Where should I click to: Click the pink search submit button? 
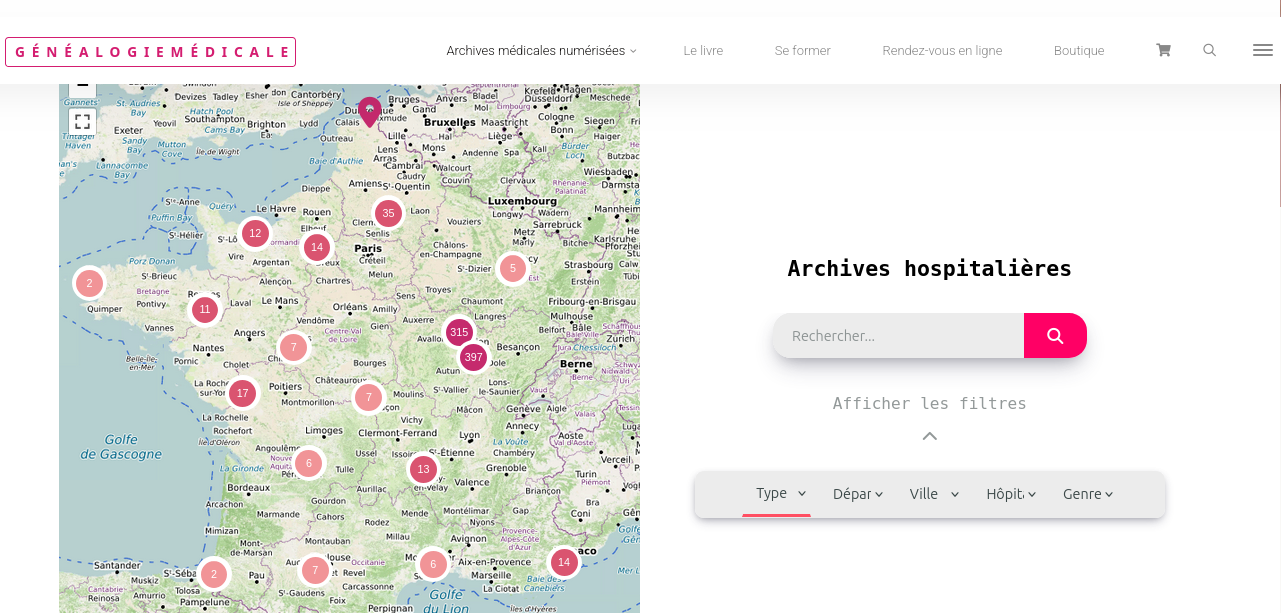[1055, 335]
